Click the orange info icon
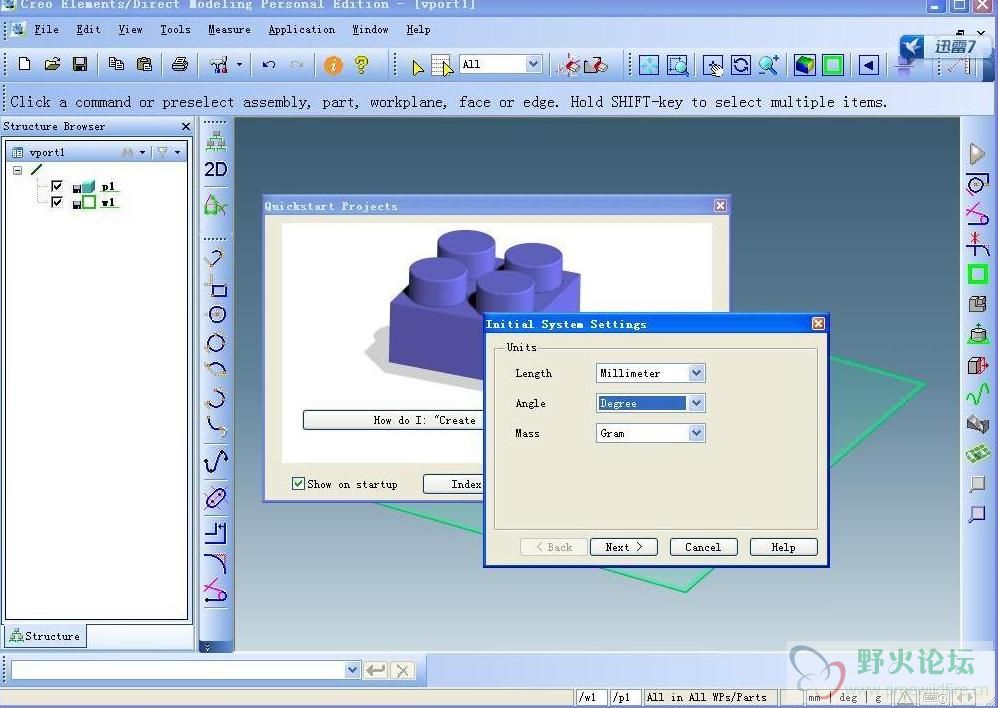This screenshot has height=708, width=998. tap(333, 64)
